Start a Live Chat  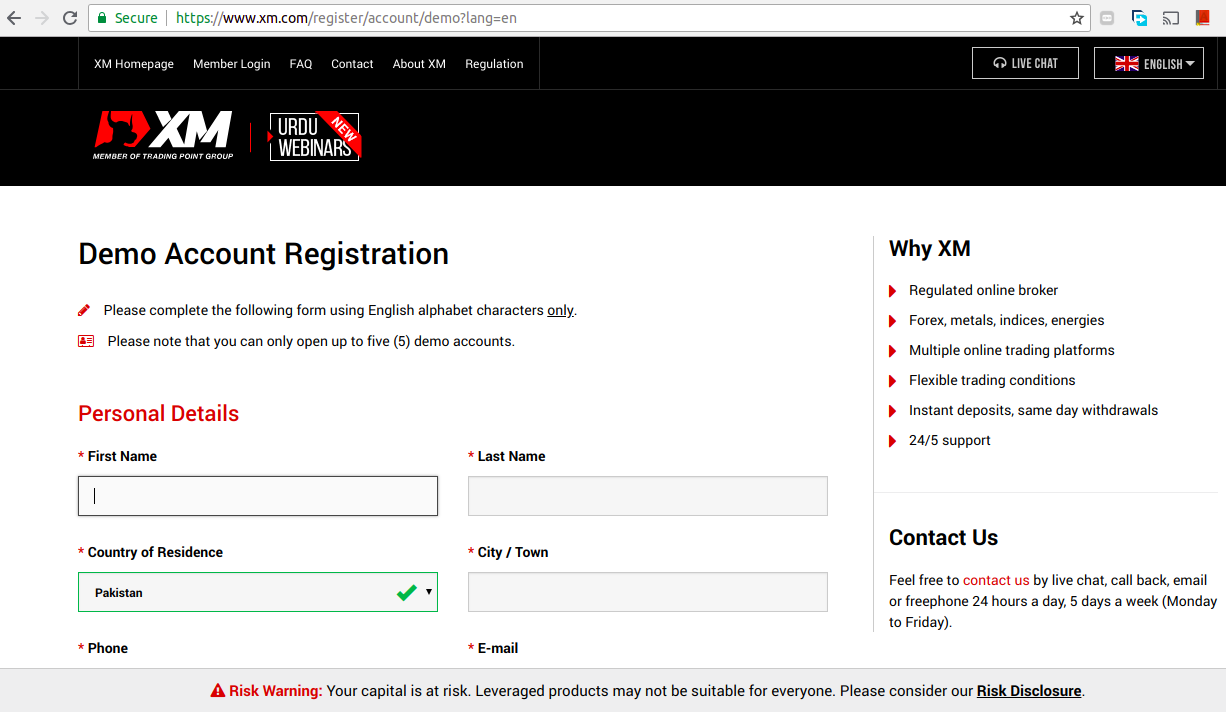pyautogui.click(x=1026, y=63)
